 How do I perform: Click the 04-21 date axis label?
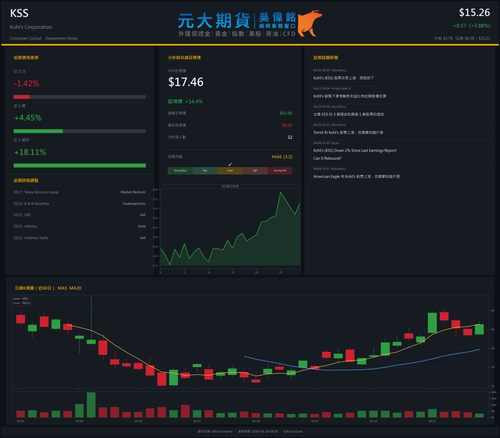click(432, 421)
